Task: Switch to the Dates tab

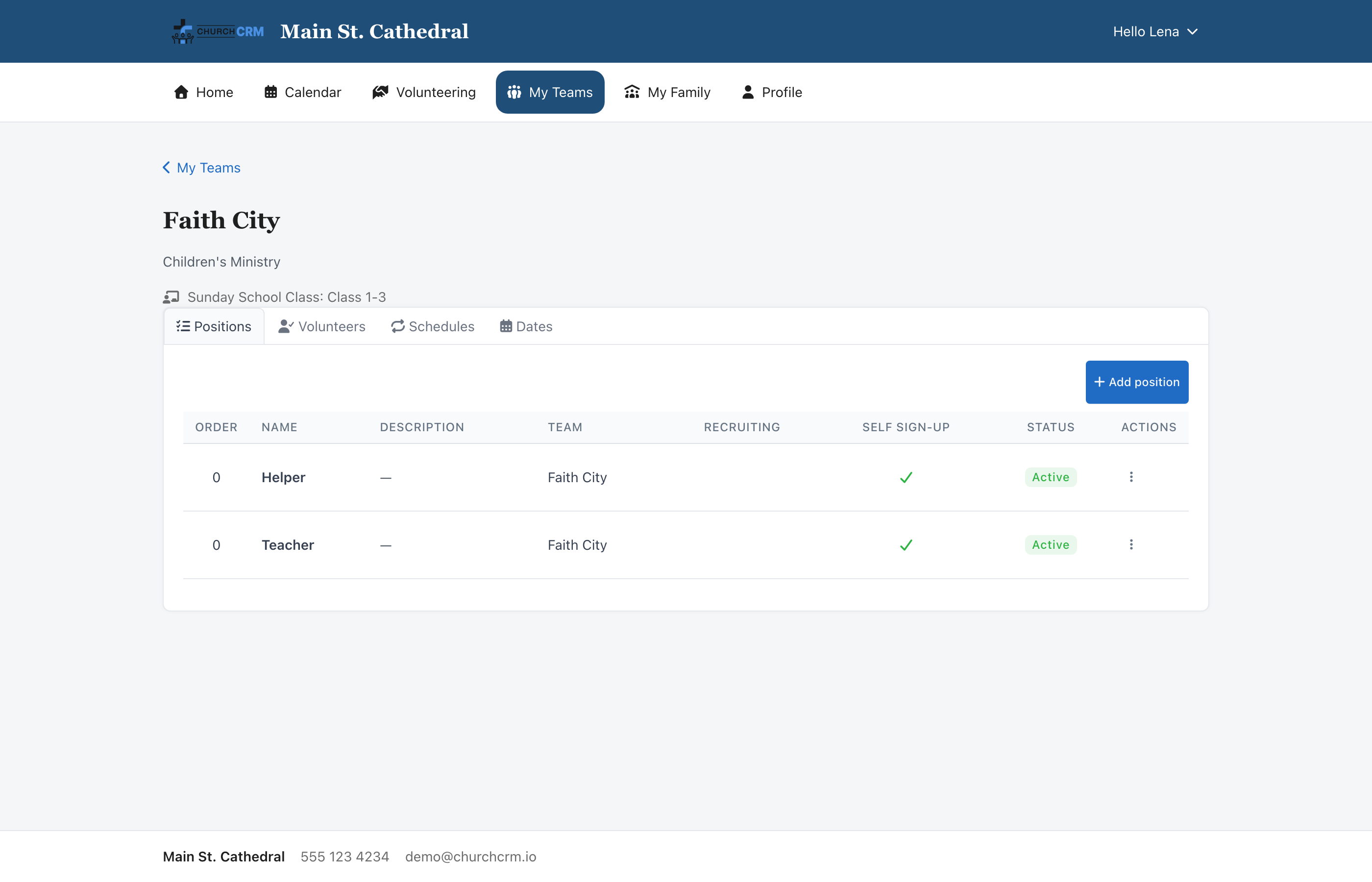Action: [526, 326]
